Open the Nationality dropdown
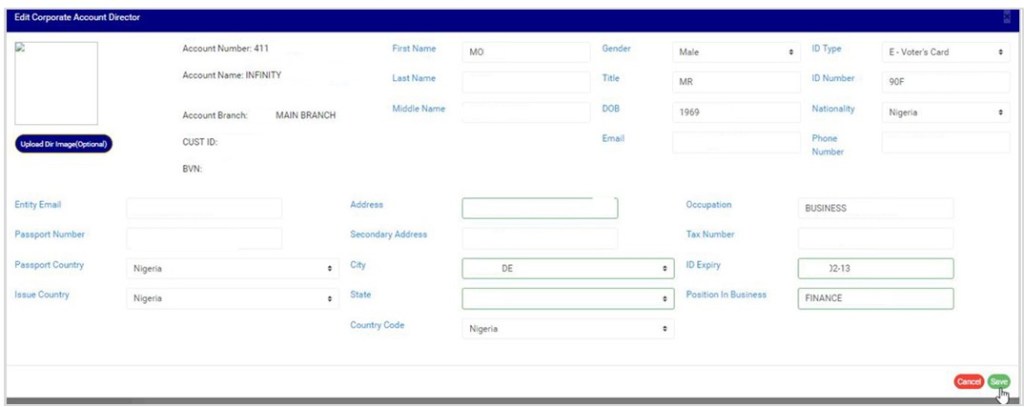1024x407 pixels. (945, 112)
